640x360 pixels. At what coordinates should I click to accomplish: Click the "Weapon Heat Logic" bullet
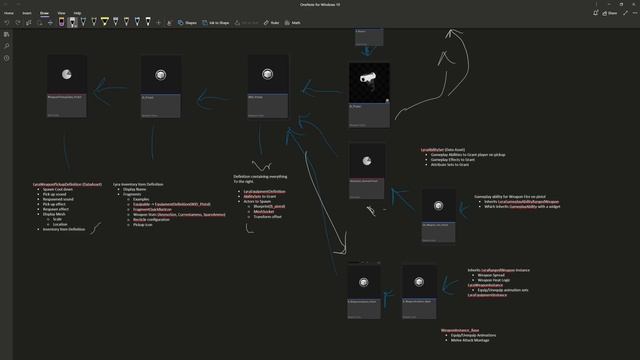click(493, 280)
